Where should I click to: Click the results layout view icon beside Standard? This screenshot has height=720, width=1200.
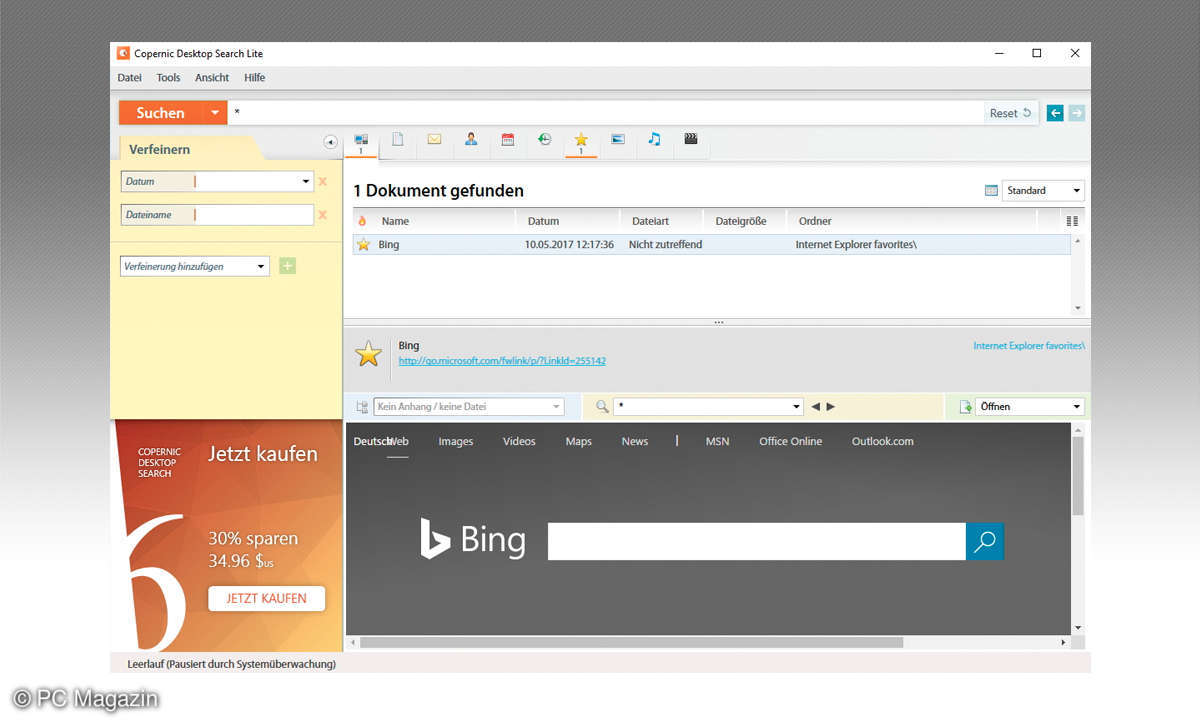coord(991,190)
